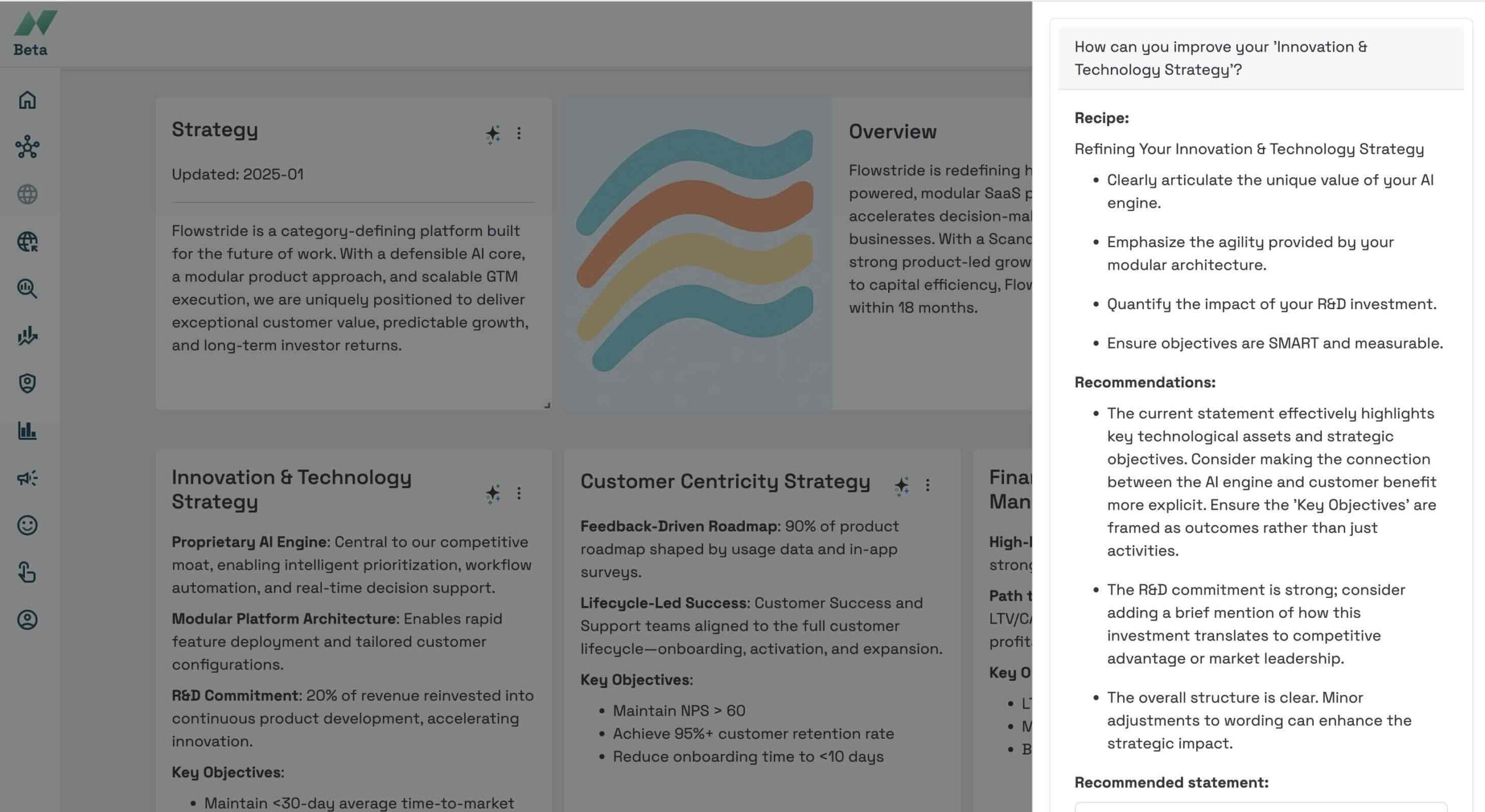
Task: Select the touch pointer sidebar icon
Action: [27, 572]
